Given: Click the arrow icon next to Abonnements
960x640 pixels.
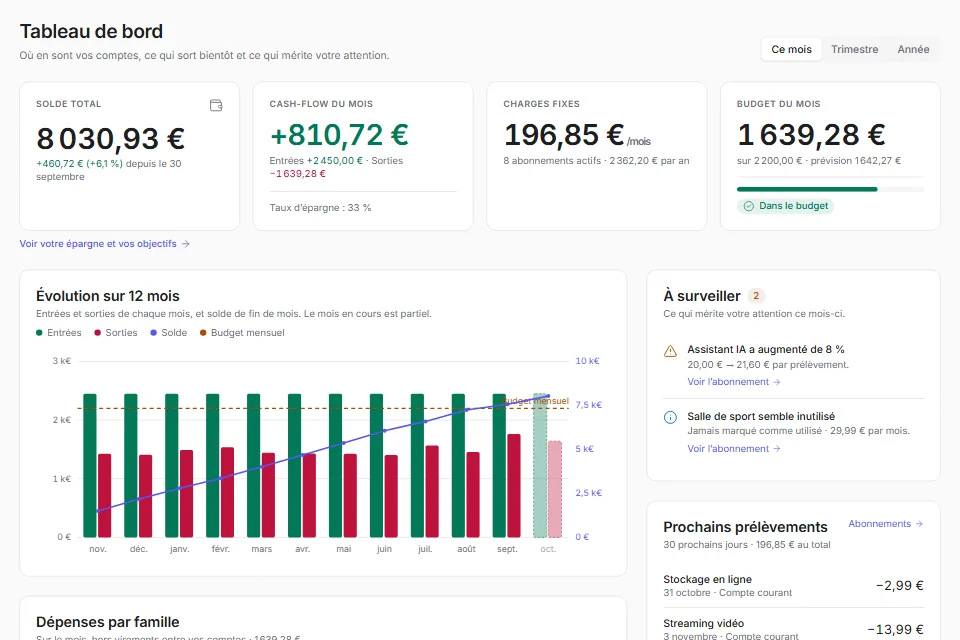Looking at the screenshot, I should [x=919, y=524].
